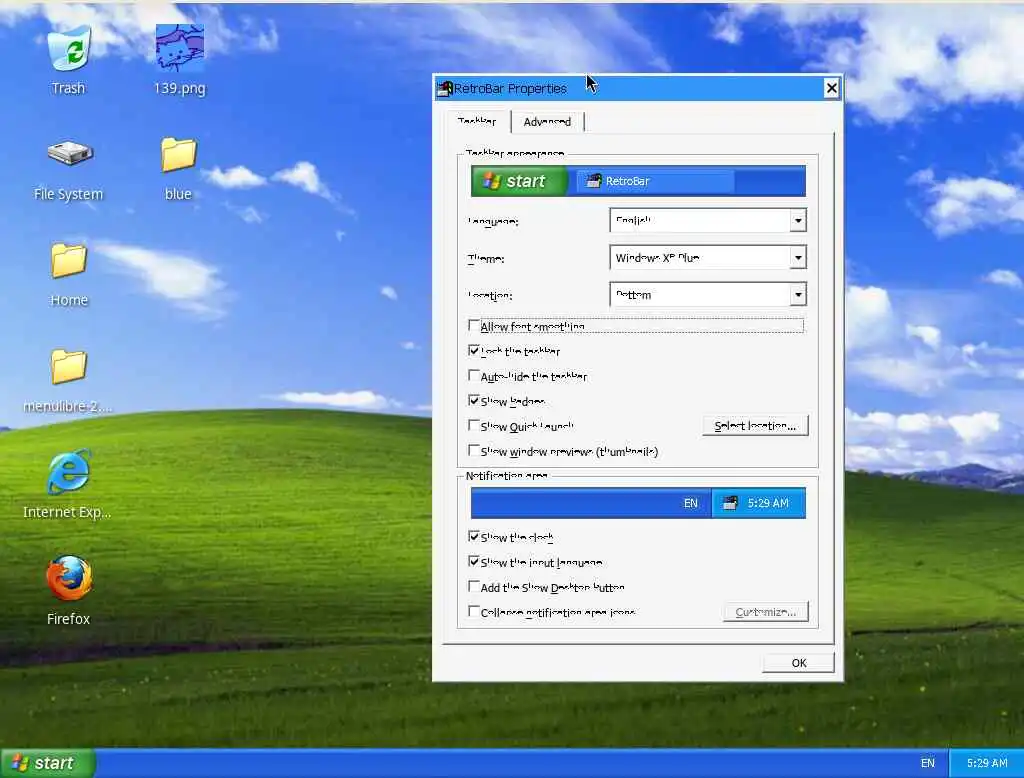
Task: Disable Show badges checkbox
Action: [474, 400]
